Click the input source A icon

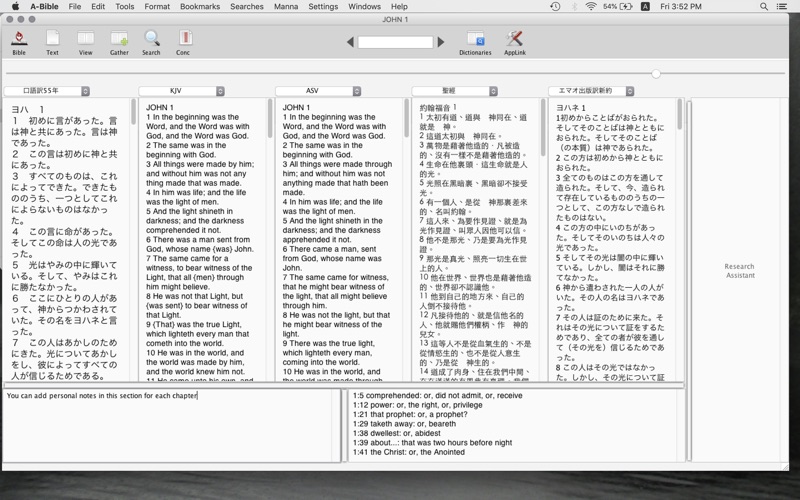645,7
